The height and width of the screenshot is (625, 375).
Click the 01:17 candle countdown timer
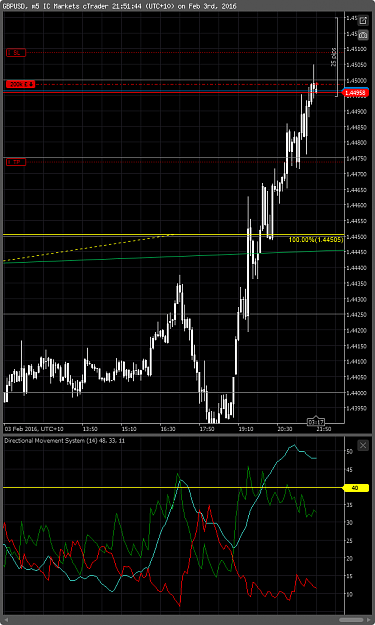pyautogui.click(x=316, y=422)
